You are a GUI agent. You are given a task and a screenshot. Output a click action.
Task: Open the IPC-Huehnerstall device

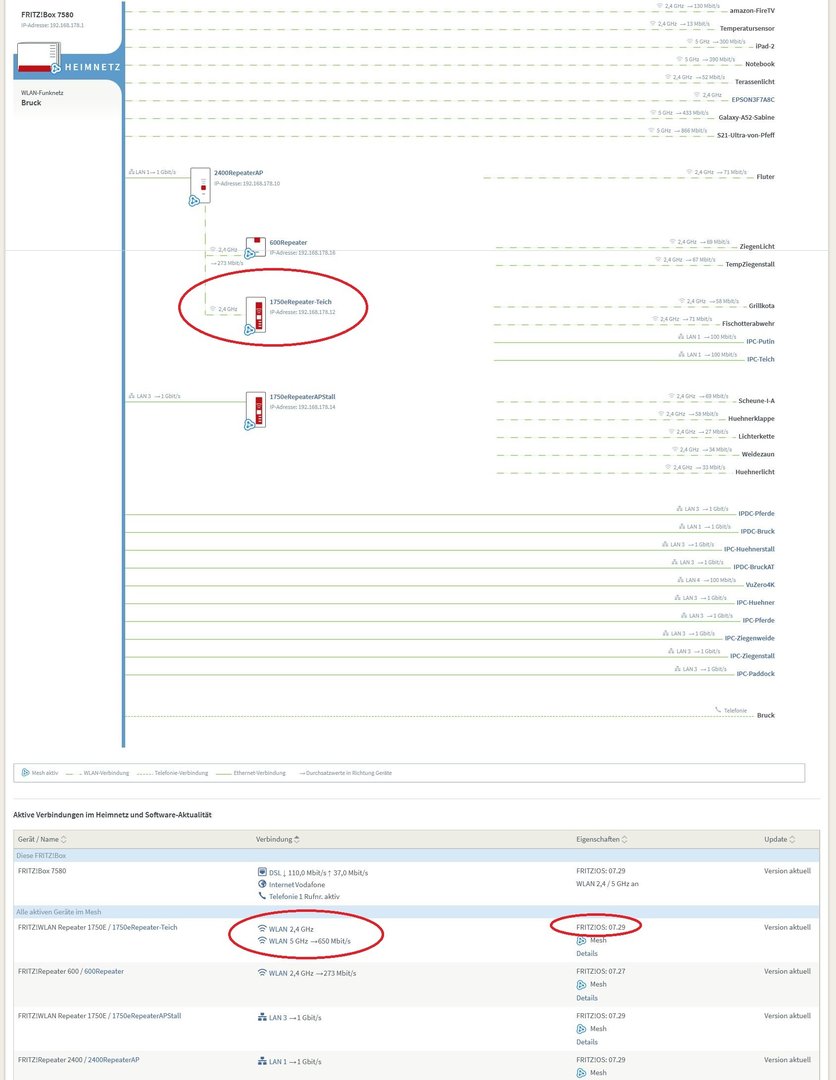[x=749, y=550]
